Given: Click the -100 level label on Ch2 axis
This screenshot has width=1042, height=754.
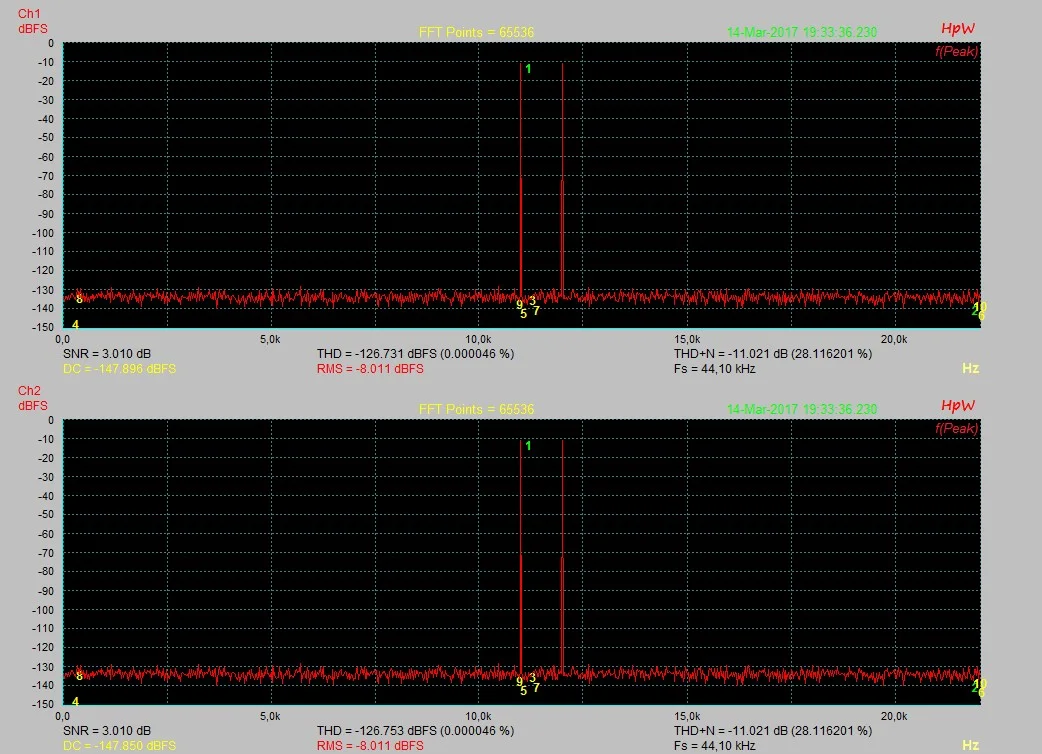Looking at the screenshot, I should point(43,610).
